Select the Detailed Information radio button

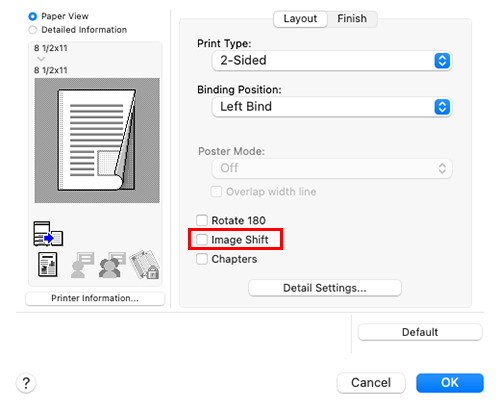[32, 30]
